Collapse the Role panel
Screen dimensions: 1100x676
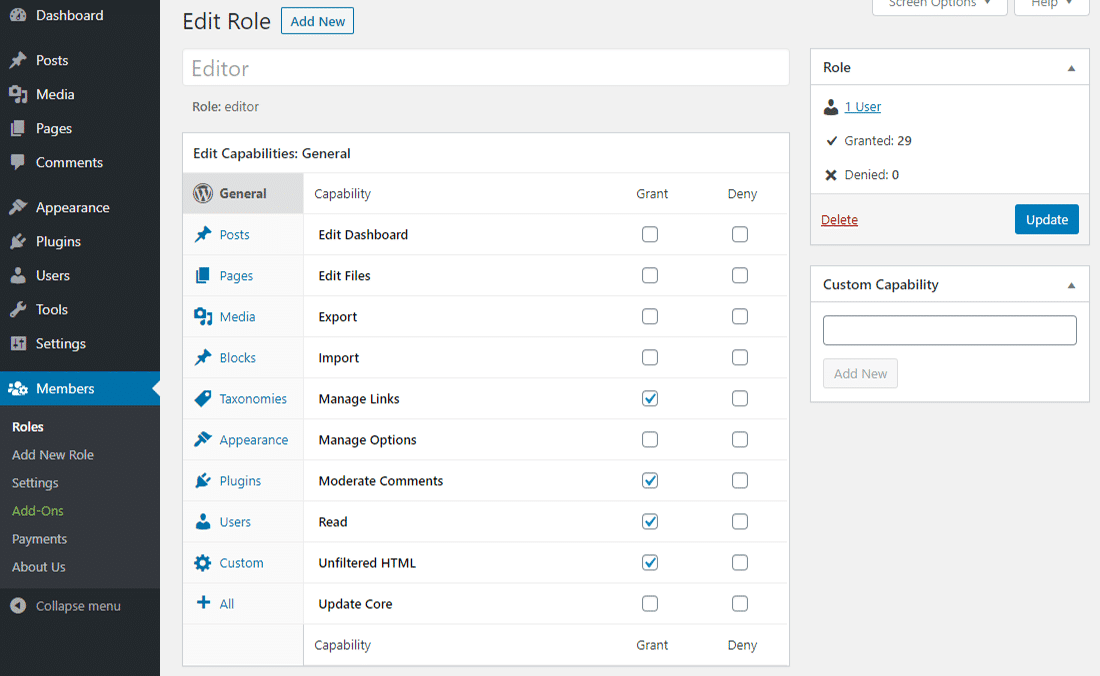[x=1072, y=67]
